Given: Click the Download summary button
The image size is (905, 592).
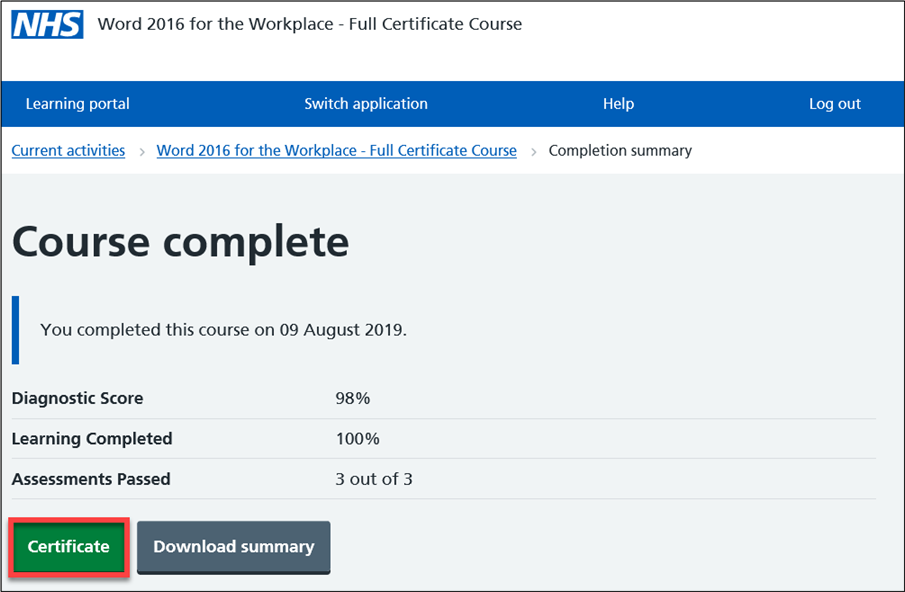Looking at the screenshot, I should pos(234,547).
